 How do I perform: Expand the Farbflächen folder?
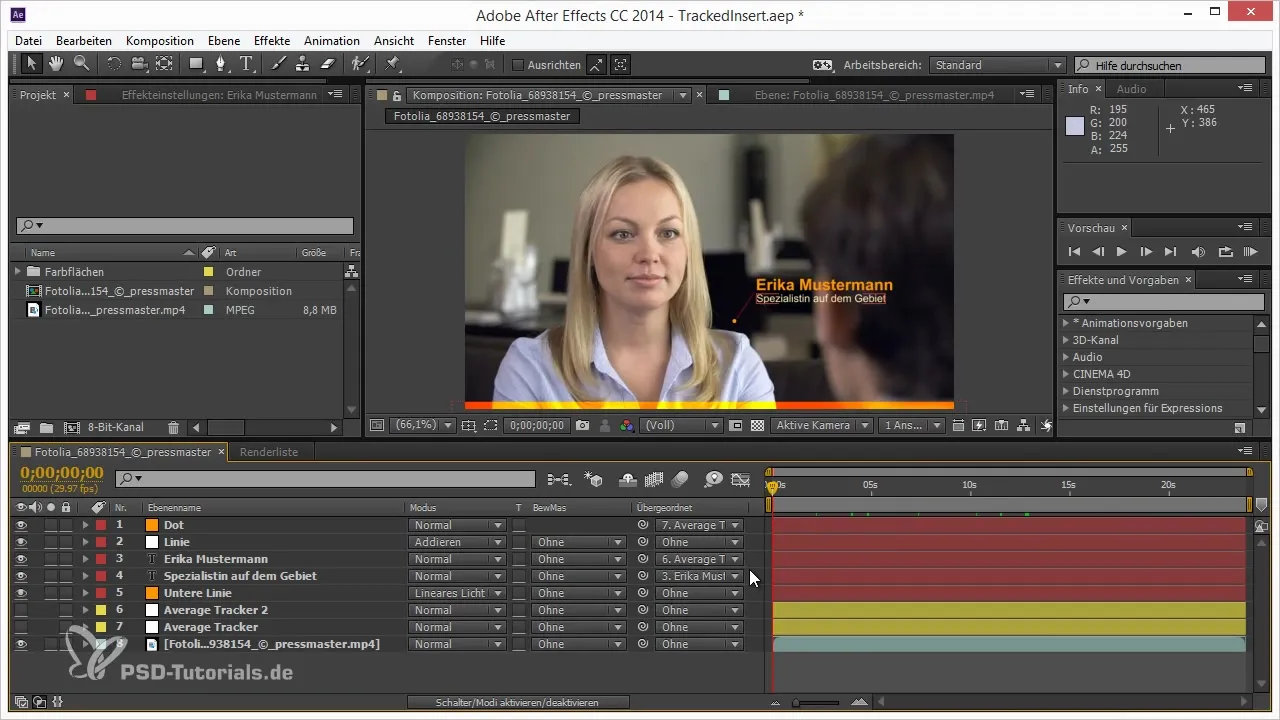17,271
